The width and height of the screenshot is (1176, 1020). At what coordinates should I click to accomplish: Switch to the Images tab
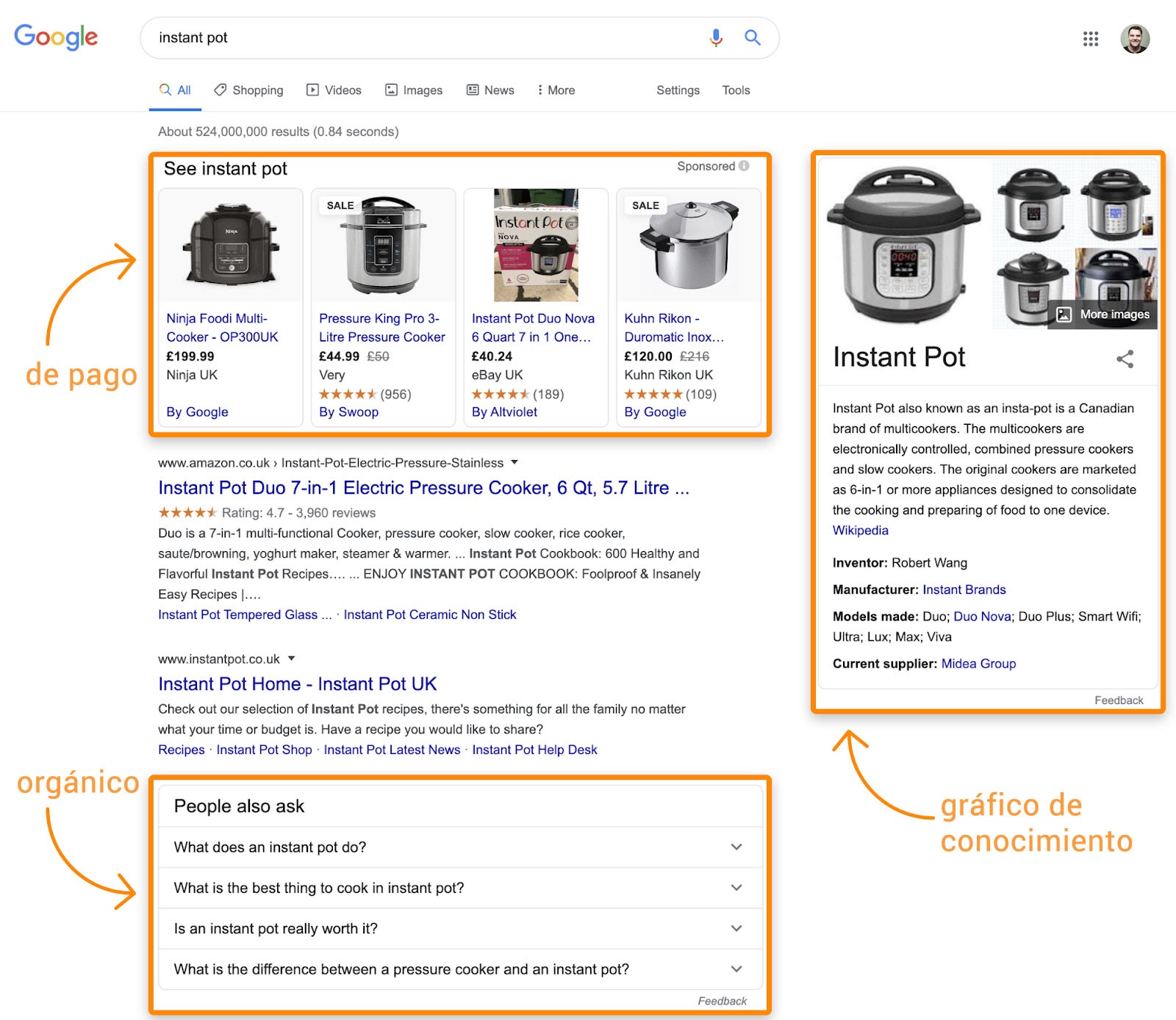[414, 90]
